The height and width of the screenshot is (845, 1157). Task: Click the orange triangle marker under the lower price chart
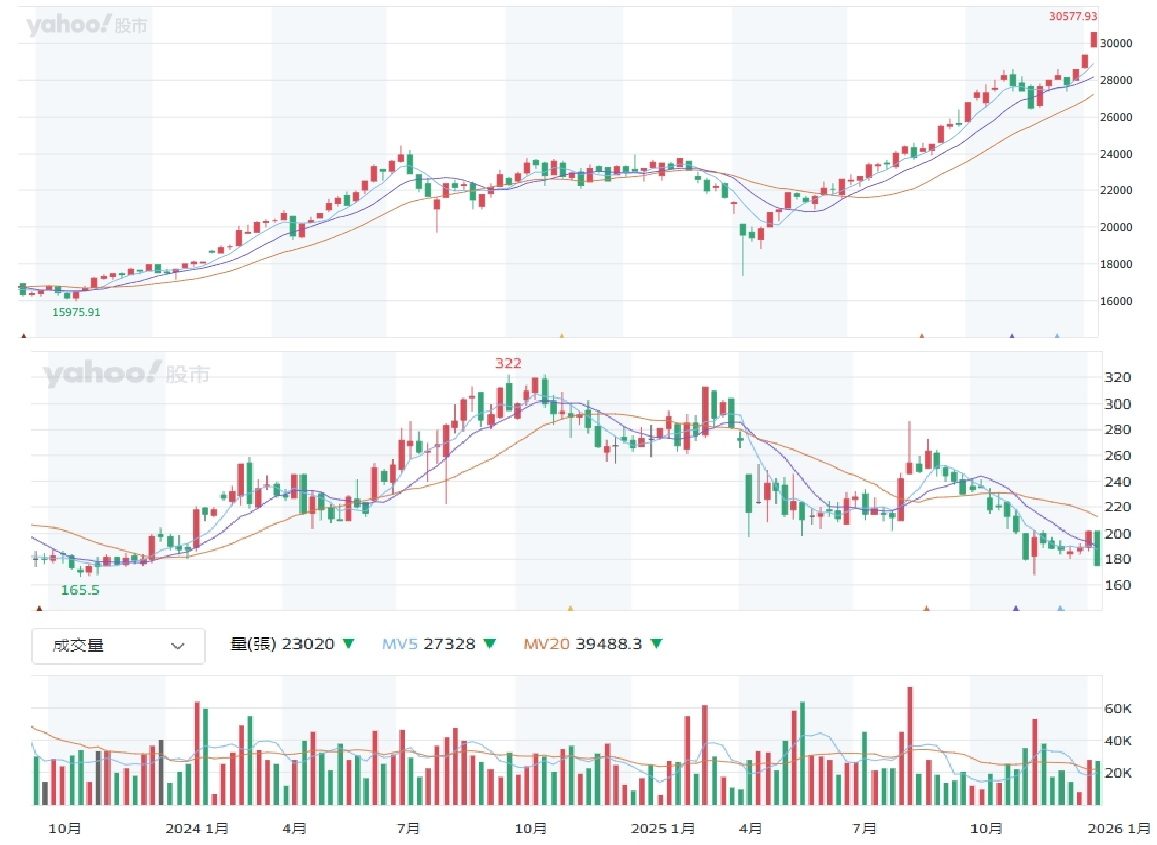point(570,608)
